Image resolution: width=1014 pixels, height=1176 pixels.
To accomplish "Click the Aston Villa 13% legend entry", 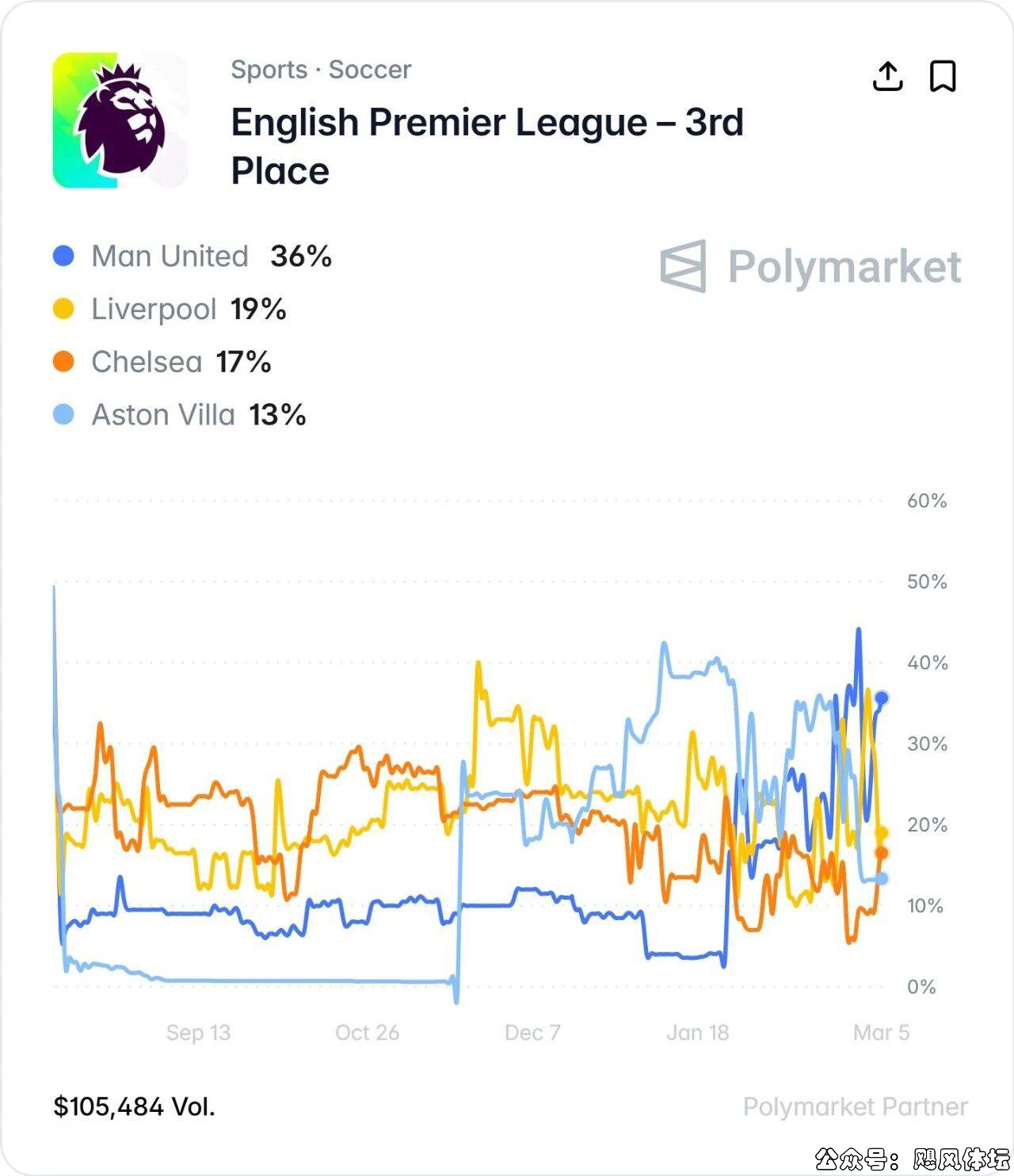I will (x=198, y=414).
